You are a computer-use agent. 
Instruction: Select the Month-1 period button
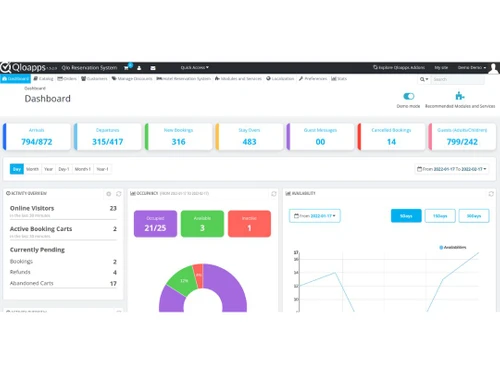click(83, 169)
